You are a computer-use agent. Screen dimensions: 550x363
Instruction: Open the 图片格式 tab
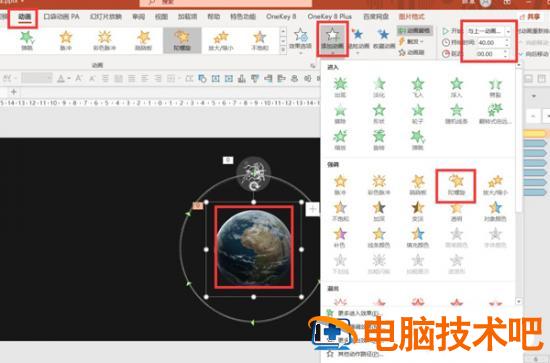tap(411, 16)
